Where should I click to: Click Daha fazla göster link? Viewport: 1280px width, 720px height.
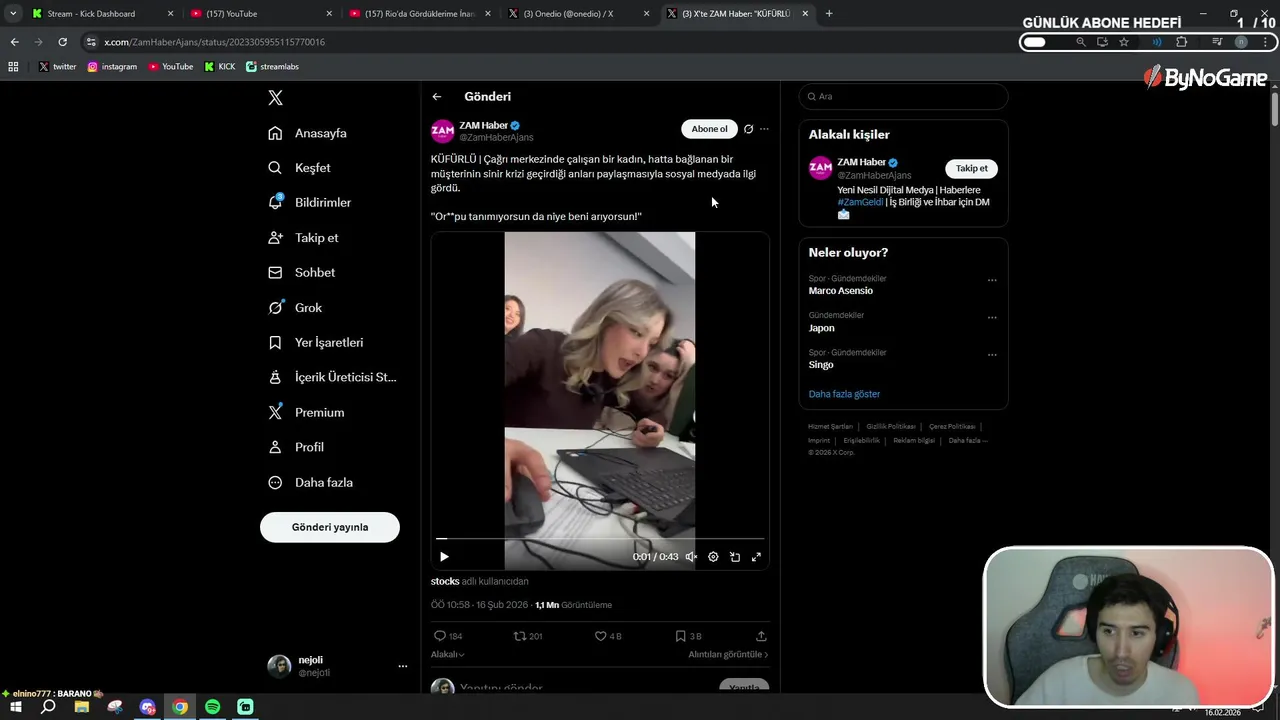844,394
